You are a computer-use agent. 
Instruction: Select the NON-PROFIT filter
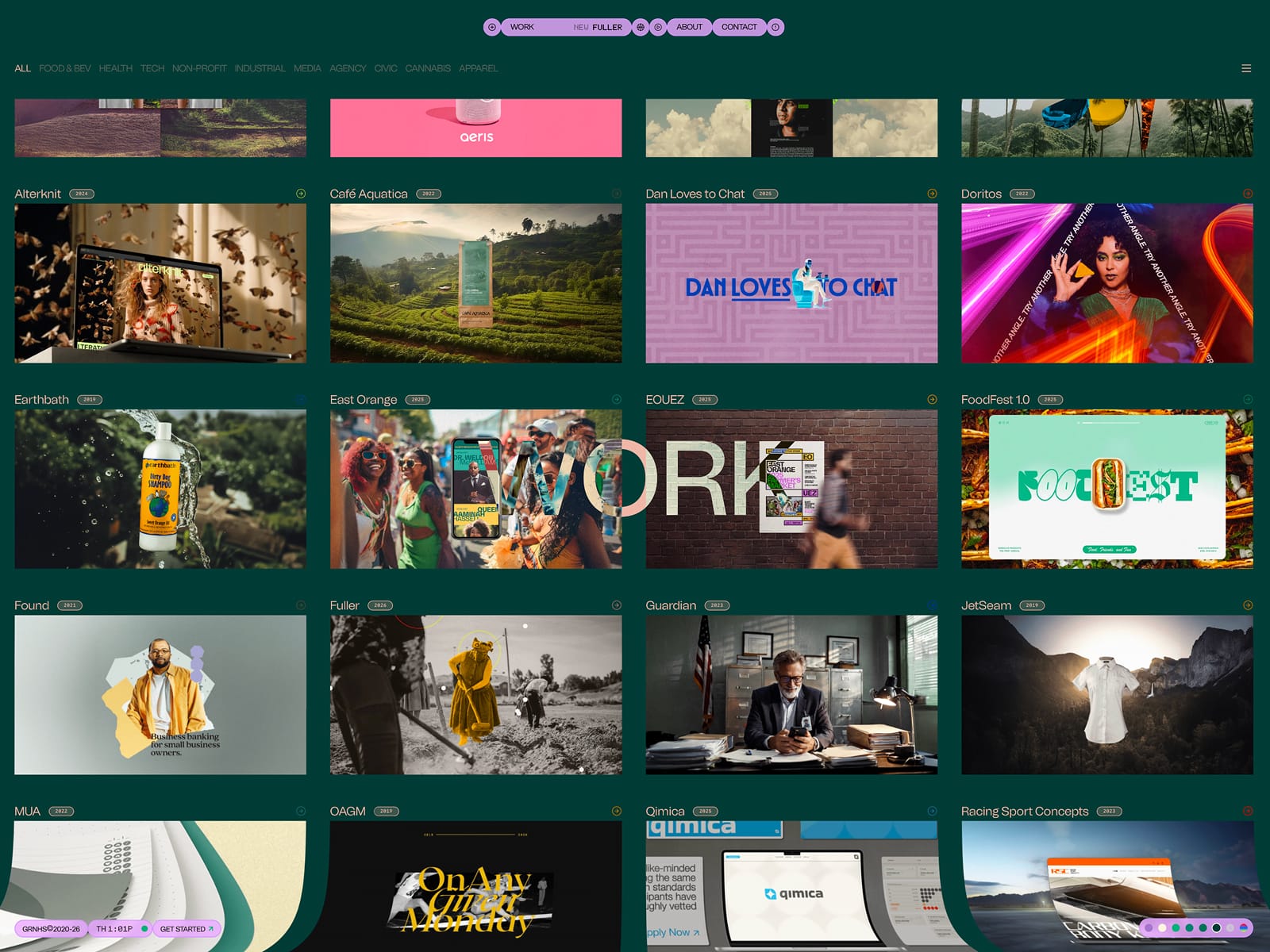coord(199,68)
